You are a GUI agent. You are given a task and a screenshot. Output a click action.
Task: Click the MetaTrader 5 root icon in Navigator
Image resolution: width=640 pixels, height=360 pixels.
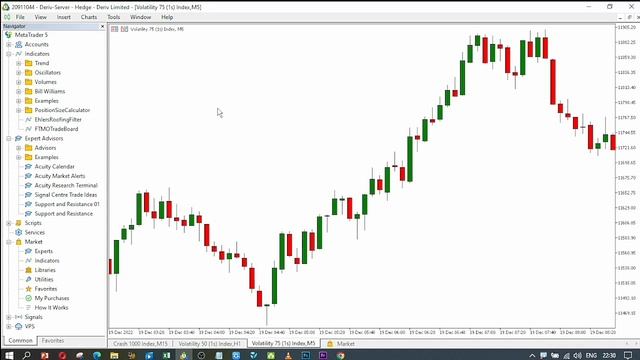(x=8, y=35)
